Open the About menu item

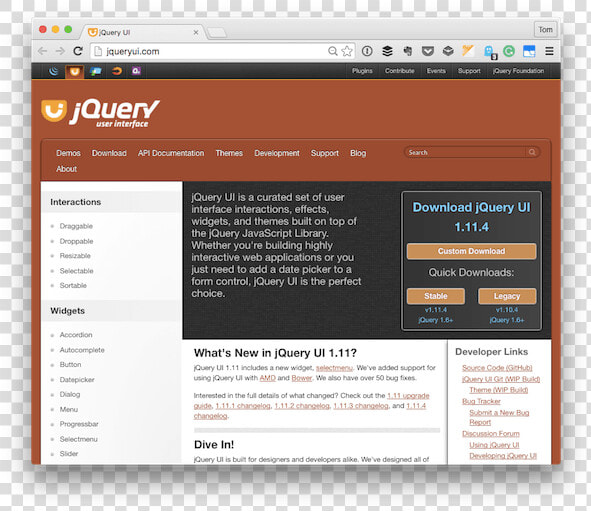click(x=66, y=169)
